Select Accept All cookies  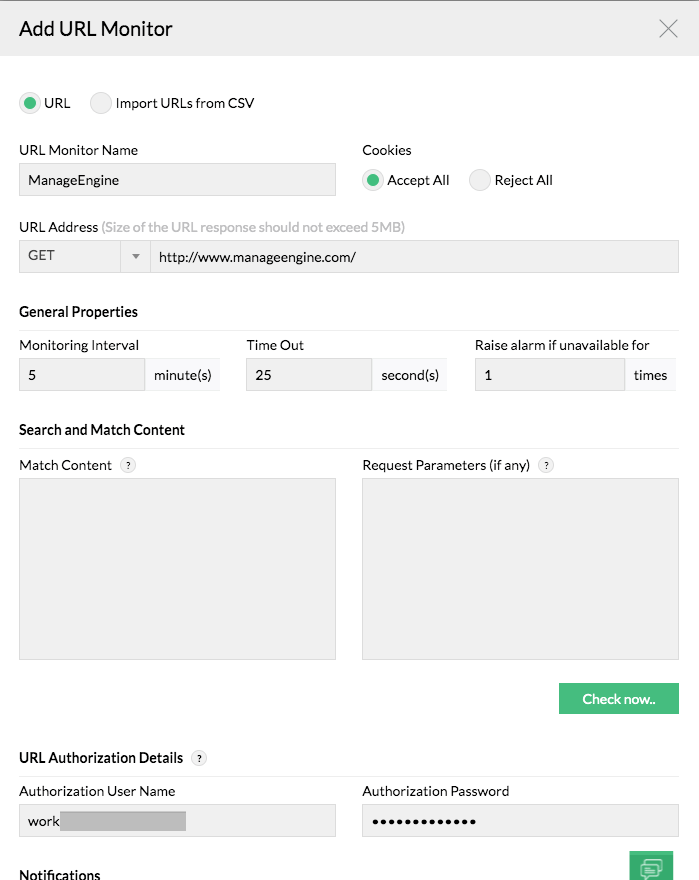(x=373, y=180)
